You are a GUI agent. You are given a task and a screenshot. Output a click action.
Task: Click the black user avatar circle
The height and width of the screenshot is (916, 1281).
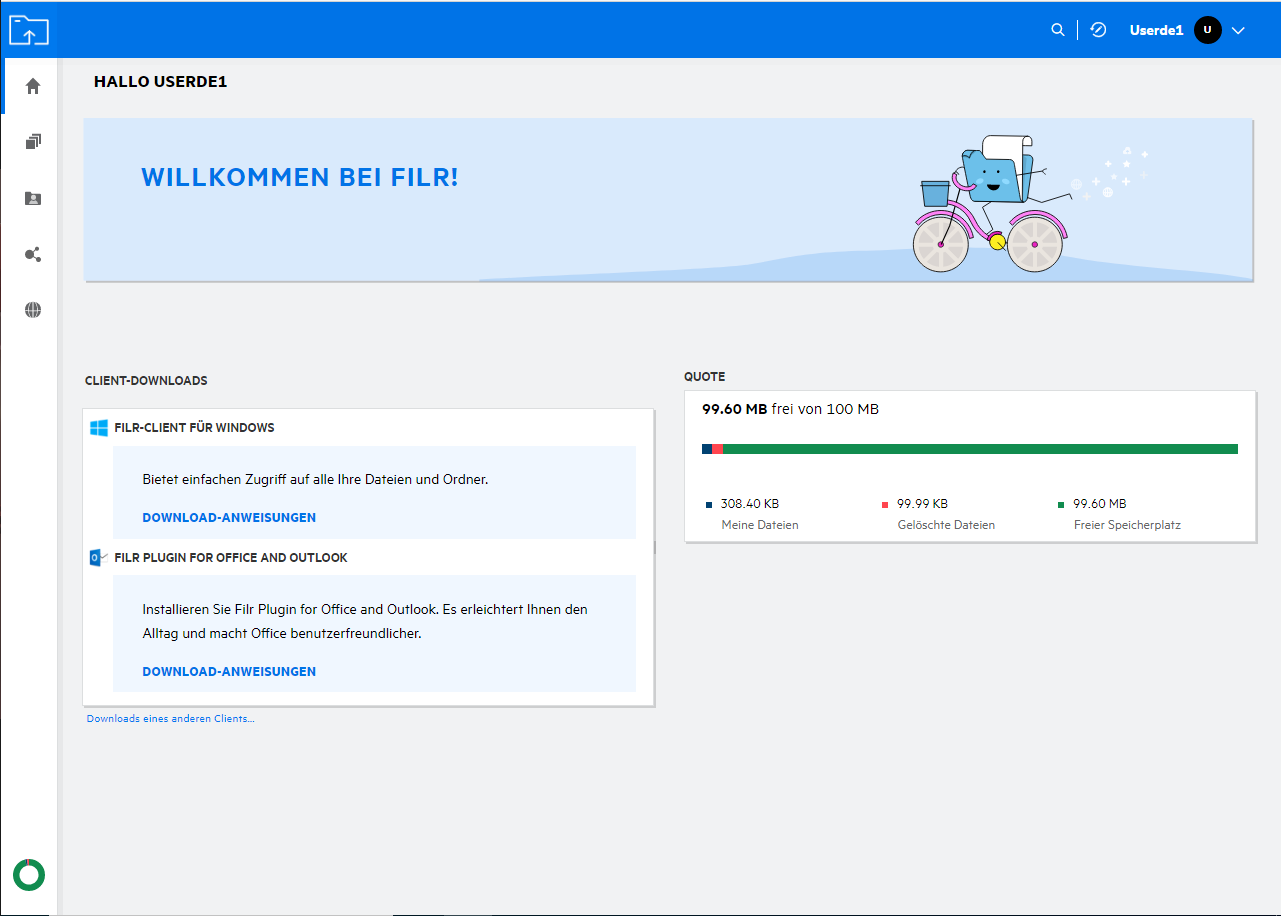[x=1207, y=30]
